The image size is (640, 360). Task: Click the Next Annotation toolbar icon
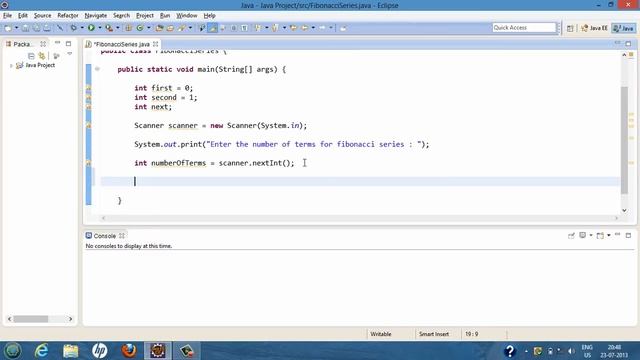coord(258,28)
